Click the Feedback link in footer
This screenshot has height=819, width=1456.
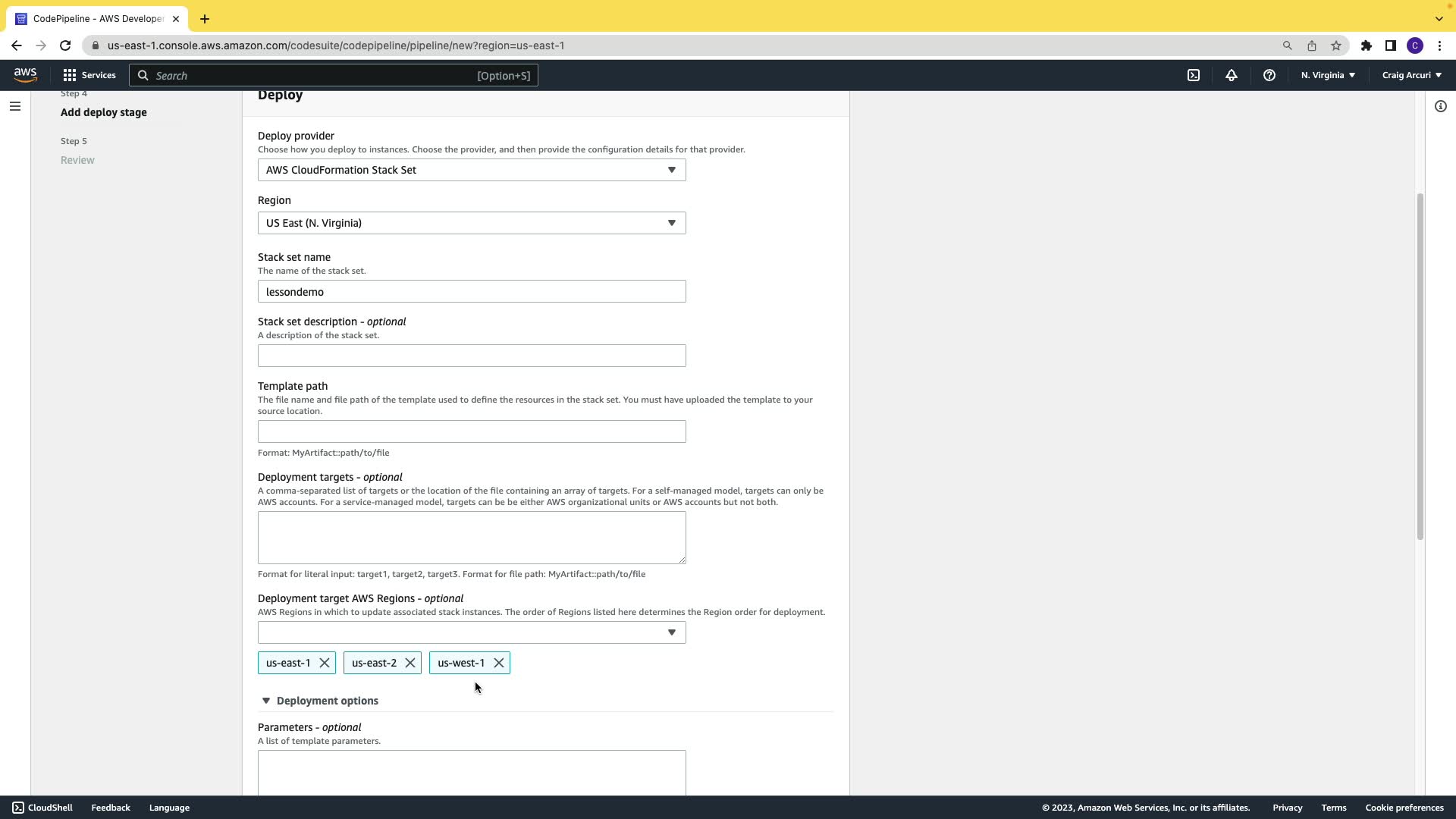[111, 808]
